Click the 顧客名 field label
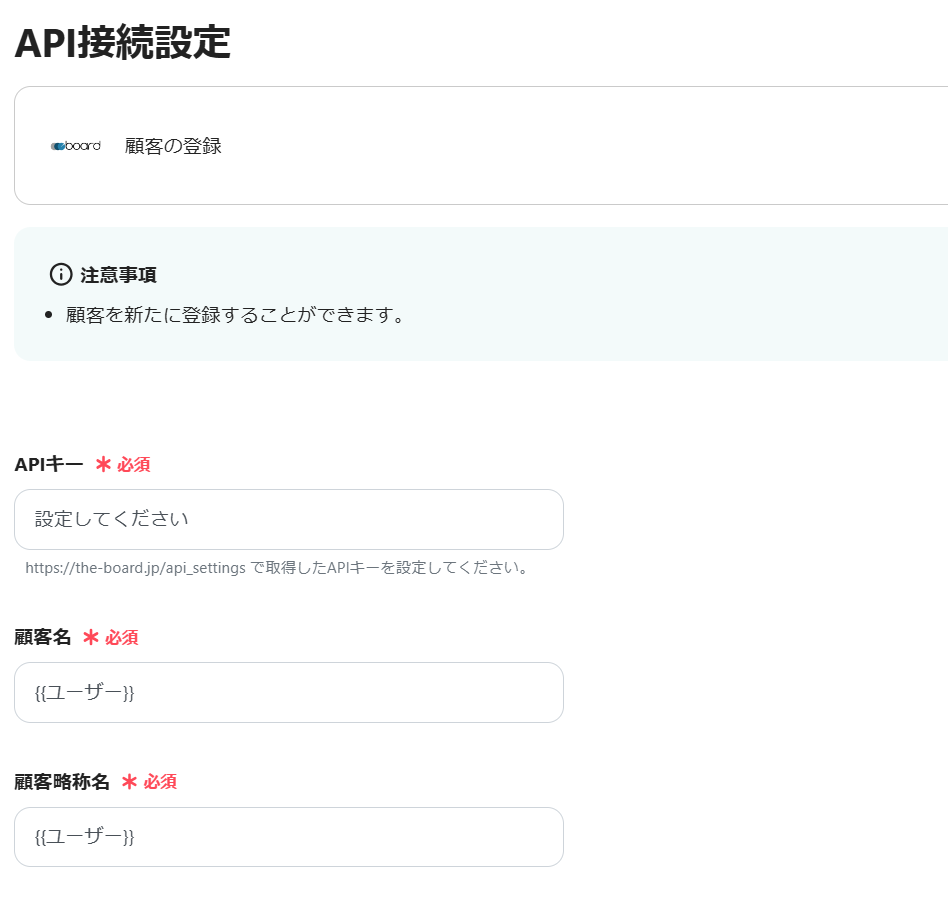 coord(42,637)
